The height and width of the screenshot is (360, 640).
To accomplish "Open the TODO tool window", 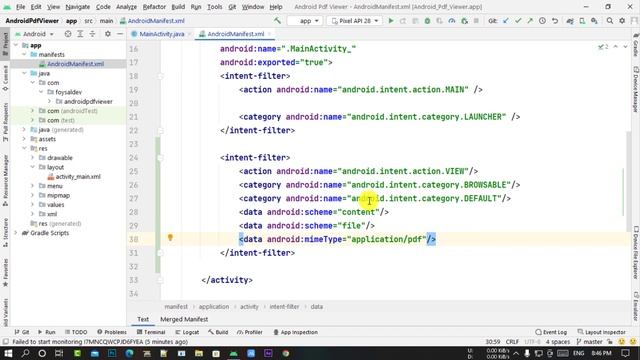I will tap(76, 332).
